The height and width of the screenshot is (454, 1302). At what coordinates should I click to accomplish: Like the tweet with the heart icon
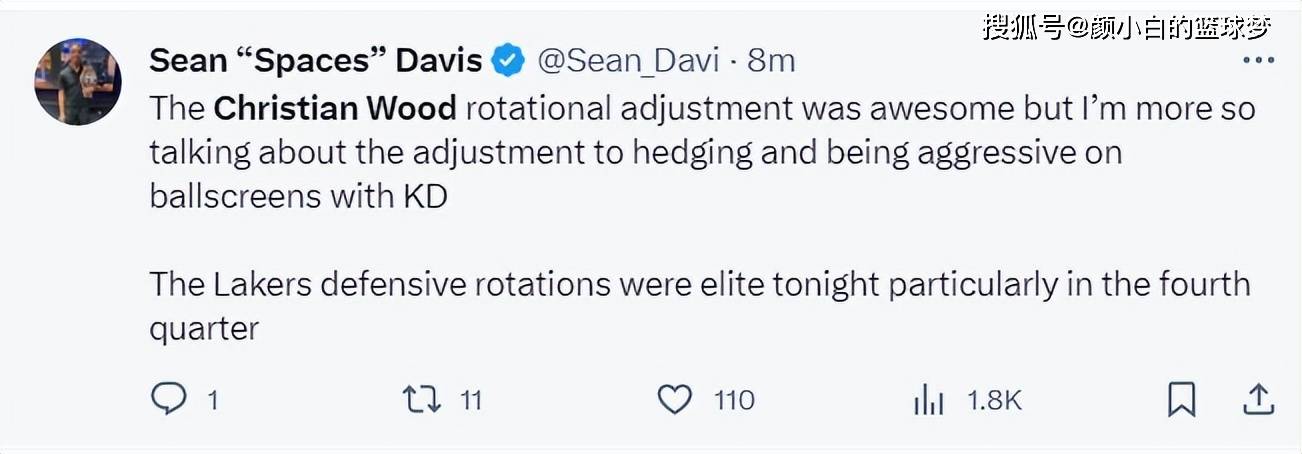[675, 400]
